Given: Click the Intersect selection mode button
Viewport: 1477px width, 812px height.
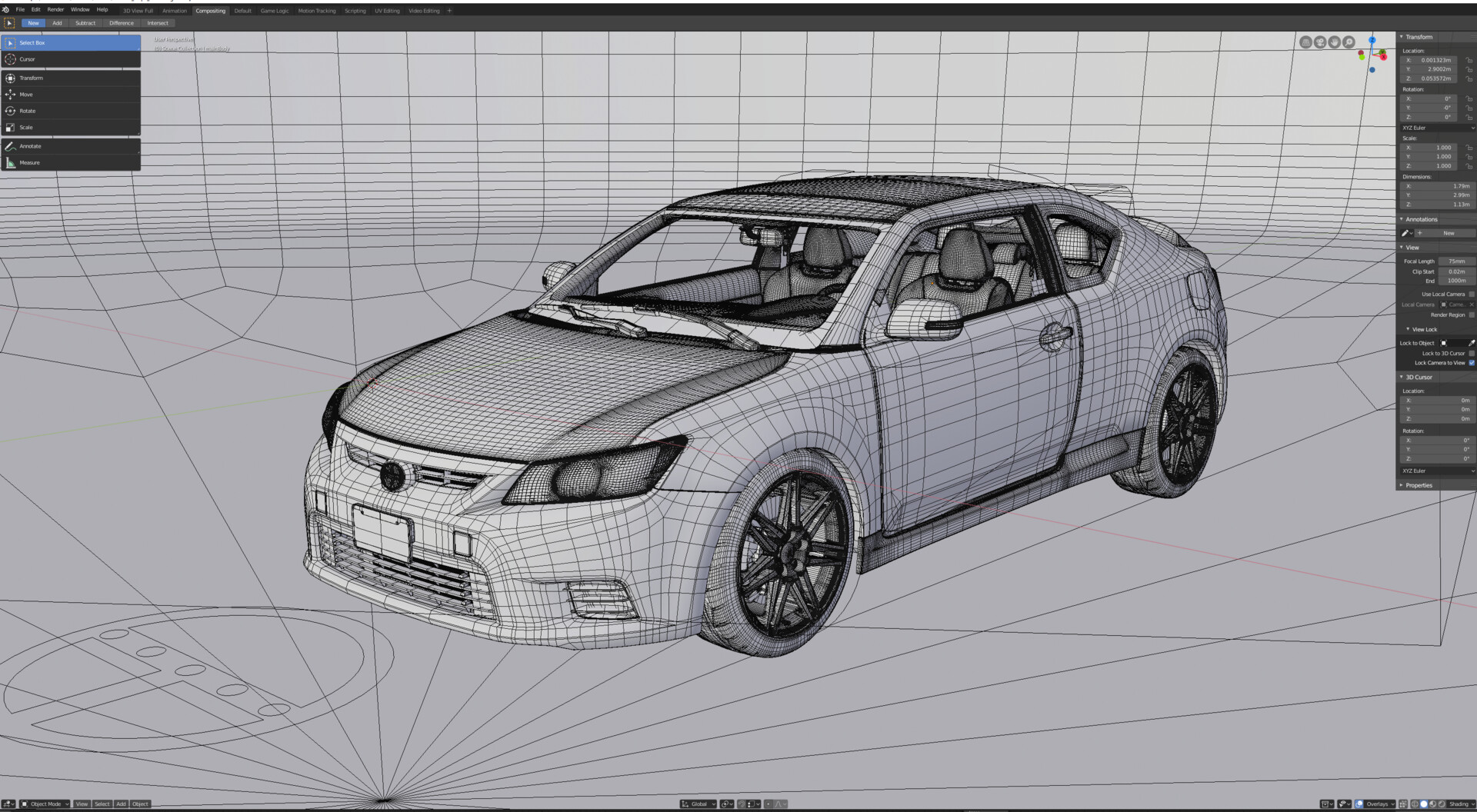Looking at the screenshot, I should [x=158, y=23].
